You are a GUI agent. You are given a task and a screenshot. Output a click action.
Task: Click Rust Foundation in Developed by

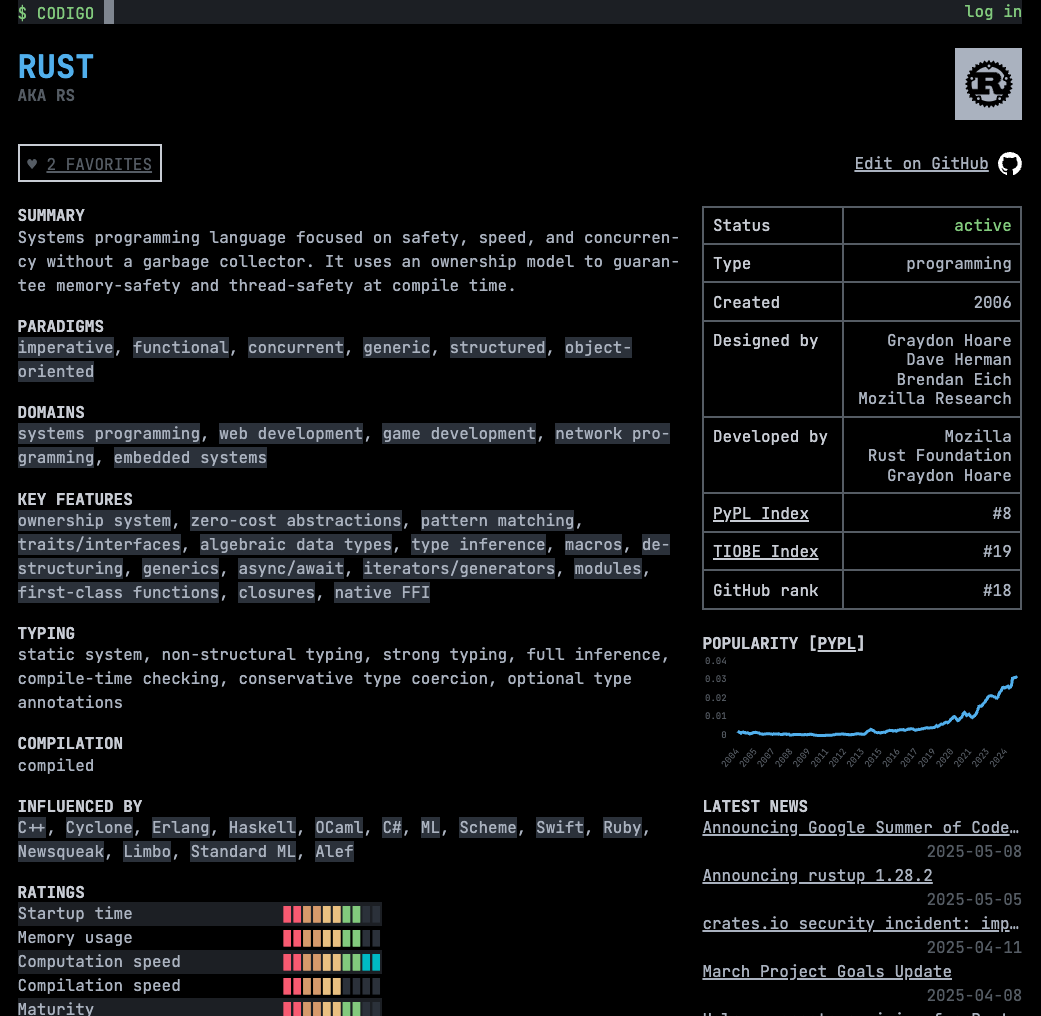coord(939,456)
